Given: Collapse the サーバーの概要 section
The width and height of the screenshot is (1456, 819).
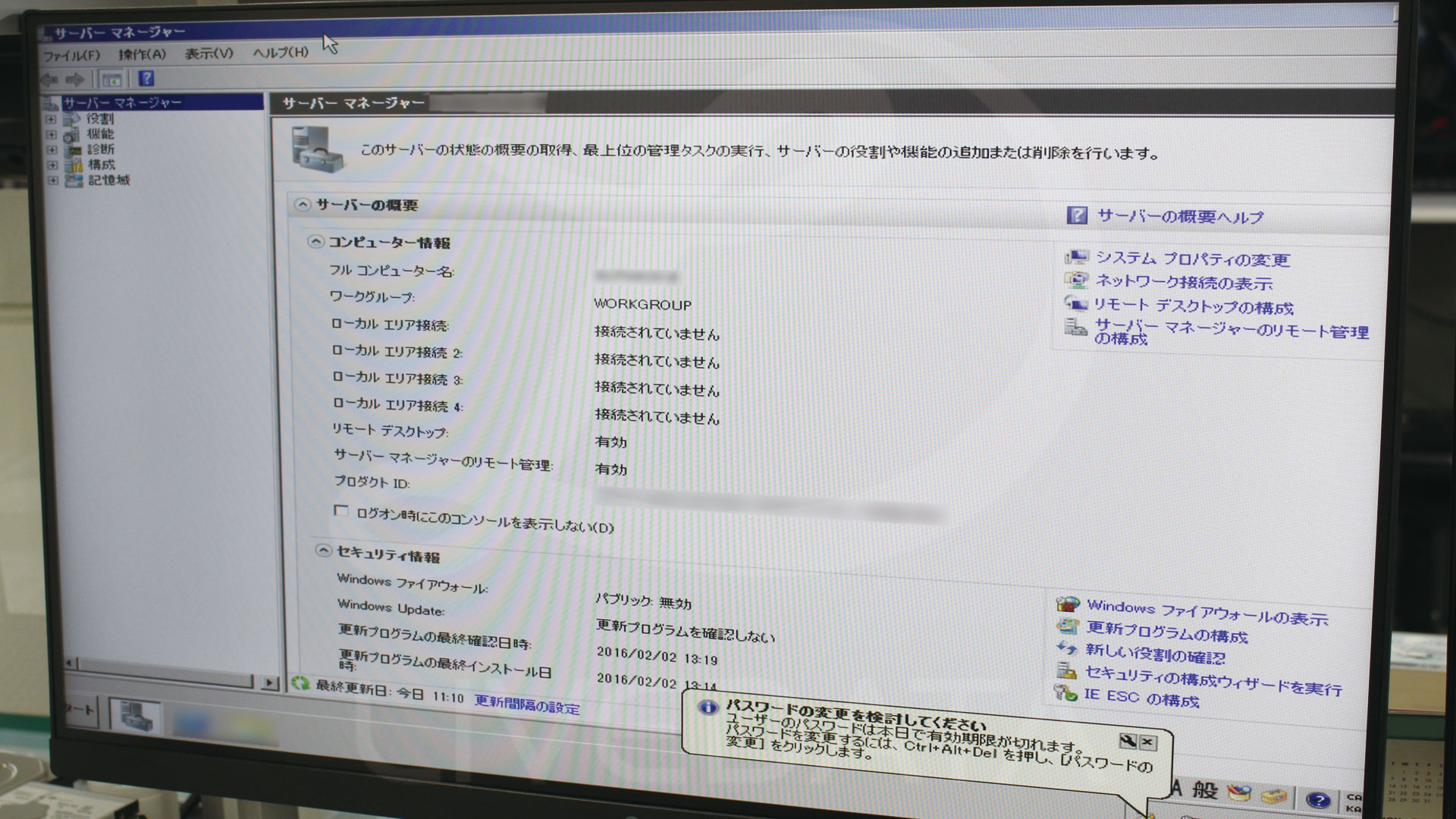Looking at the screenshot, I should pyautogui.click(x=303, y=205).
